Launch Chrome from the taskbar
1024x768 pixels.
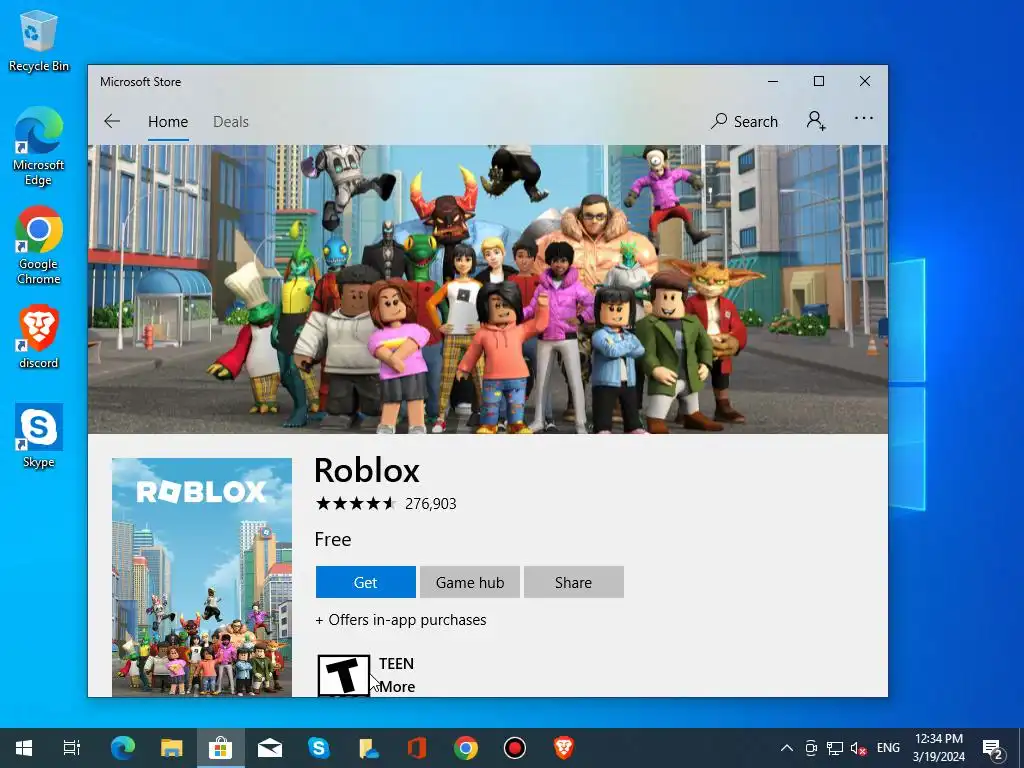click(x=466, y=748)
